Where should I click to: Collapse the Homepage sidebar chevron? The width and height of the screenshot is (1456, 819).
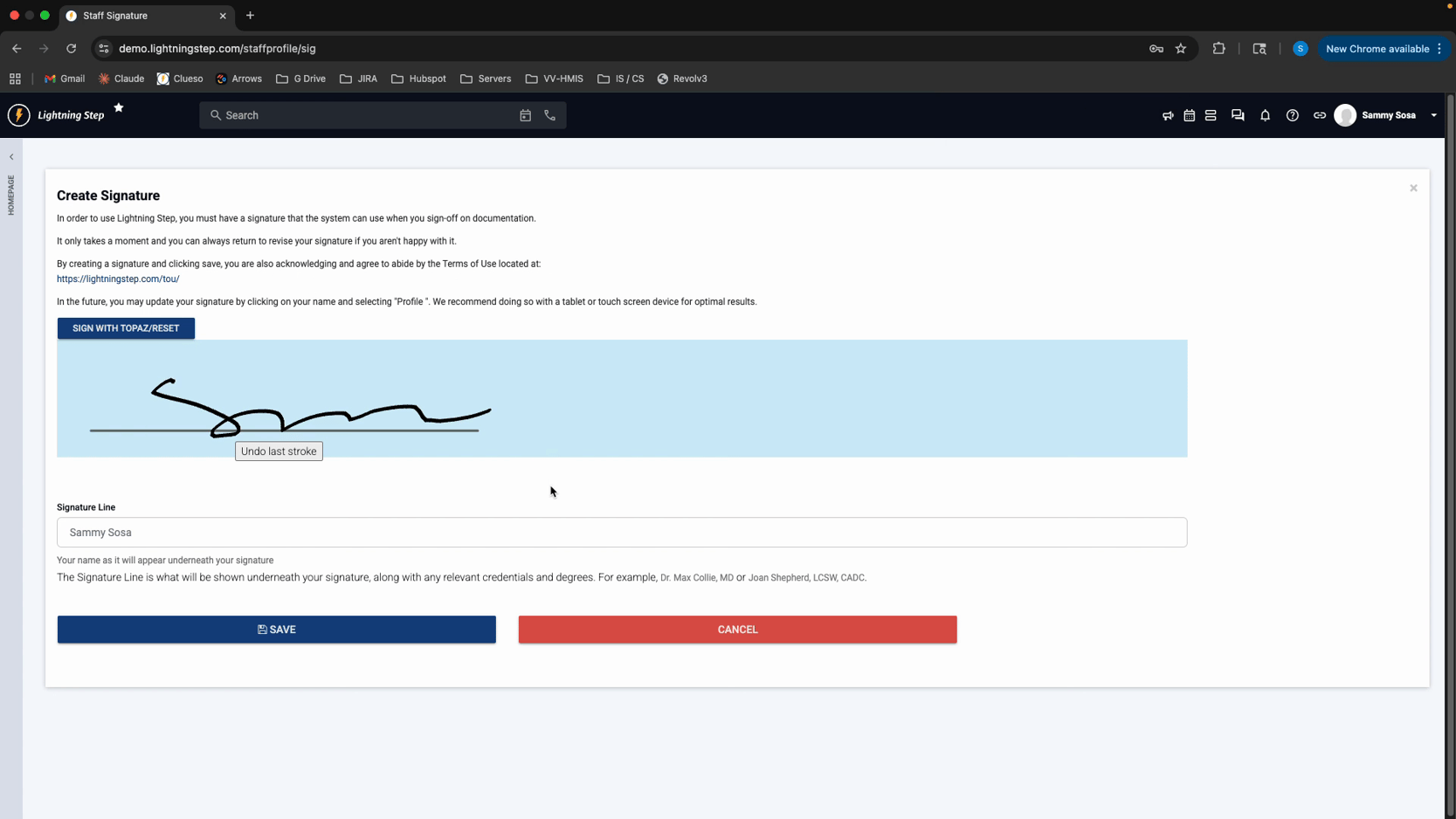pyautogui.click(x=11, y=157)
